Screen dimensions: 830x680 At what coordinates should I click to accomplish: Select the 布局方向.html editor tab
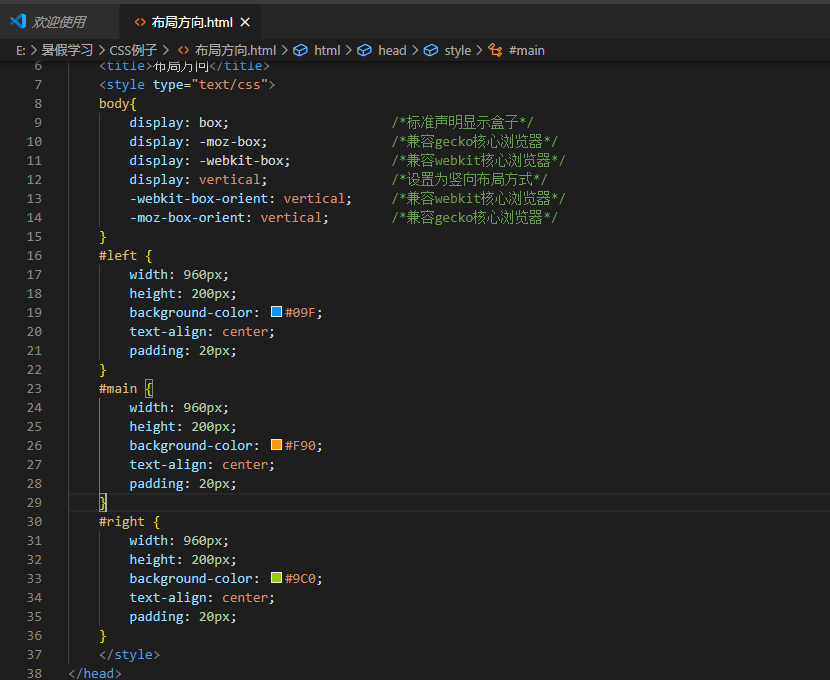(x=192, y=22)
